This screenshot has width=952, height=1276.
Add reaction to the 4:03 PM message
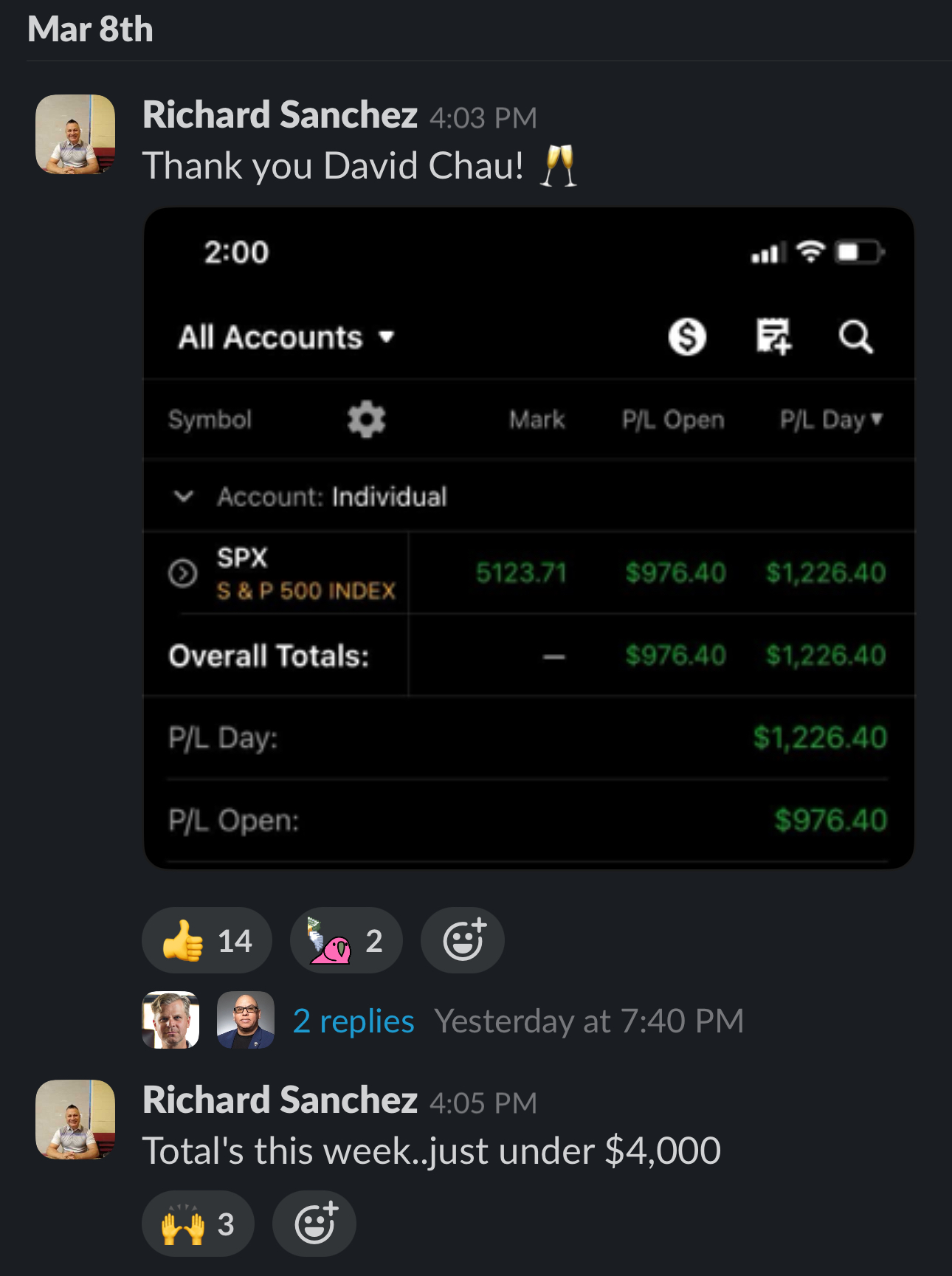pyautogui.click(x=463, y=940)
